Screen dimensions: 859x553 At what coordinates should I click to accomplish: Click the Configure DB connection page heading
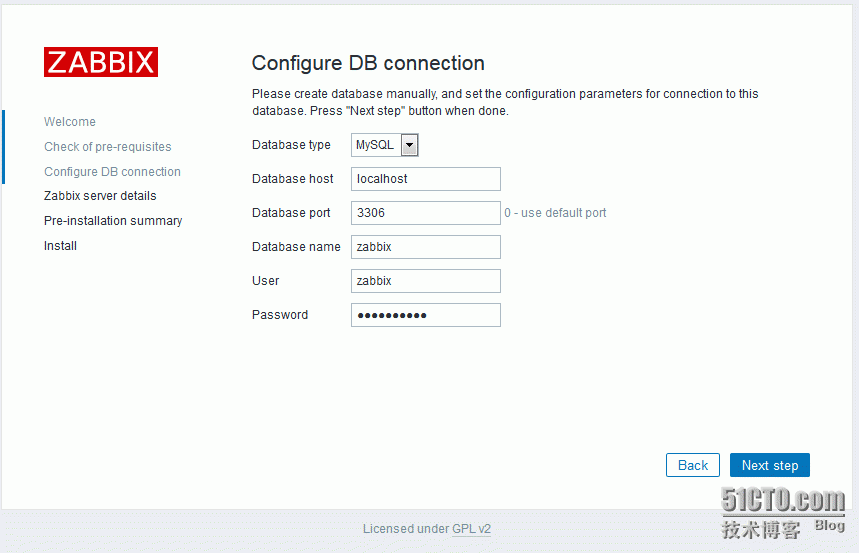click(368, 63)
